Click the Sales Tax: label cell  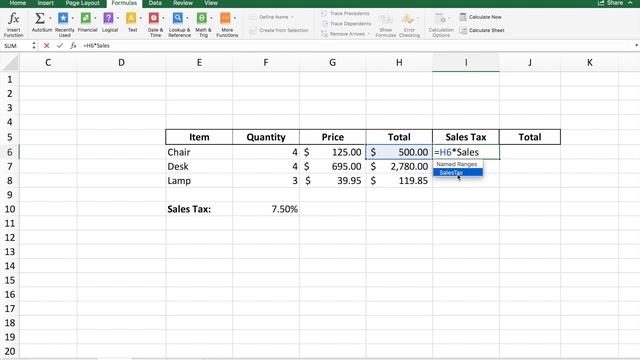click(199, 209)
